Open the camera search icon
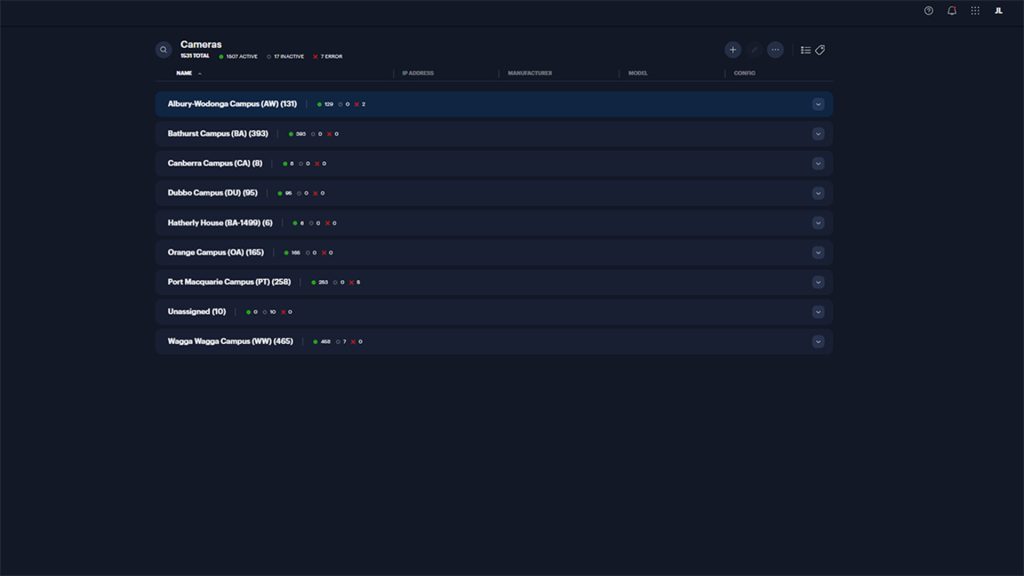 pos(163,50)
